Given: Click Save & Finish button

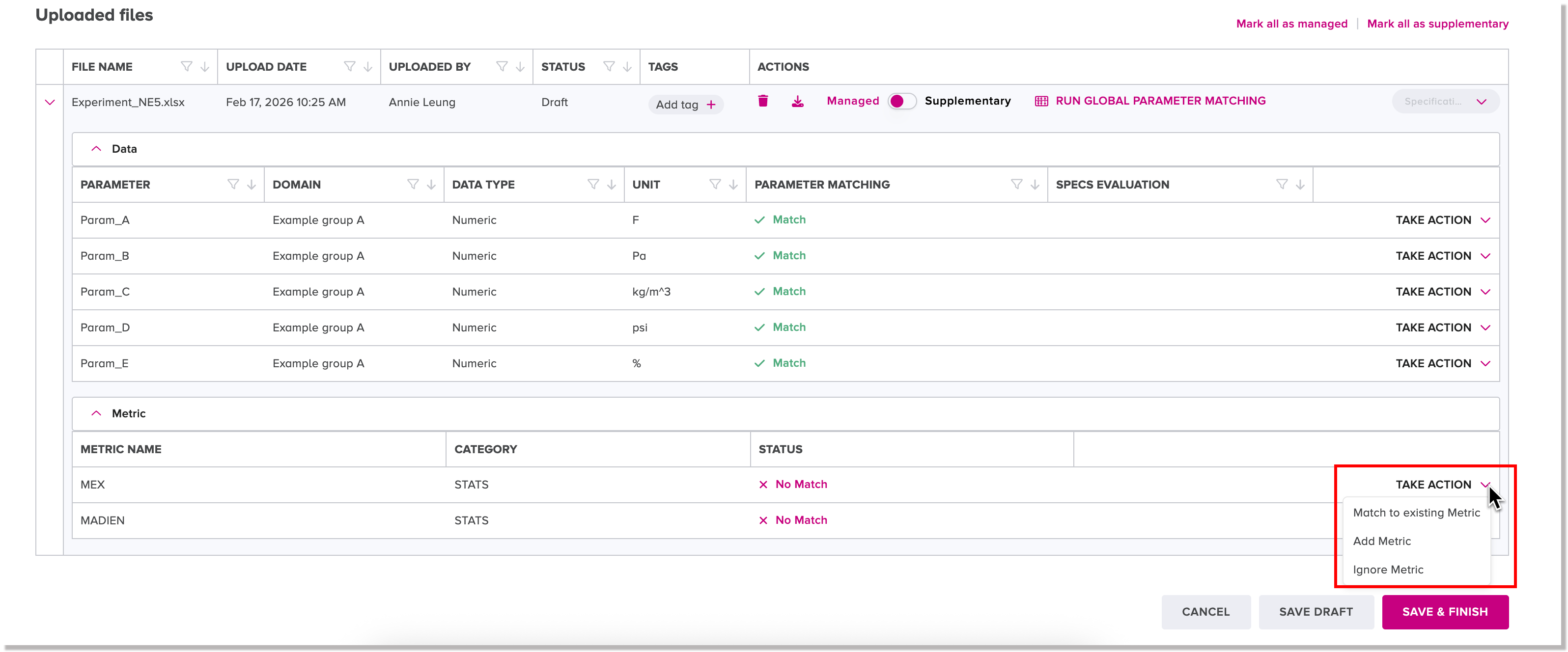Looking at the screenshot, I should pyautogui.click(x=1445, y=612).
